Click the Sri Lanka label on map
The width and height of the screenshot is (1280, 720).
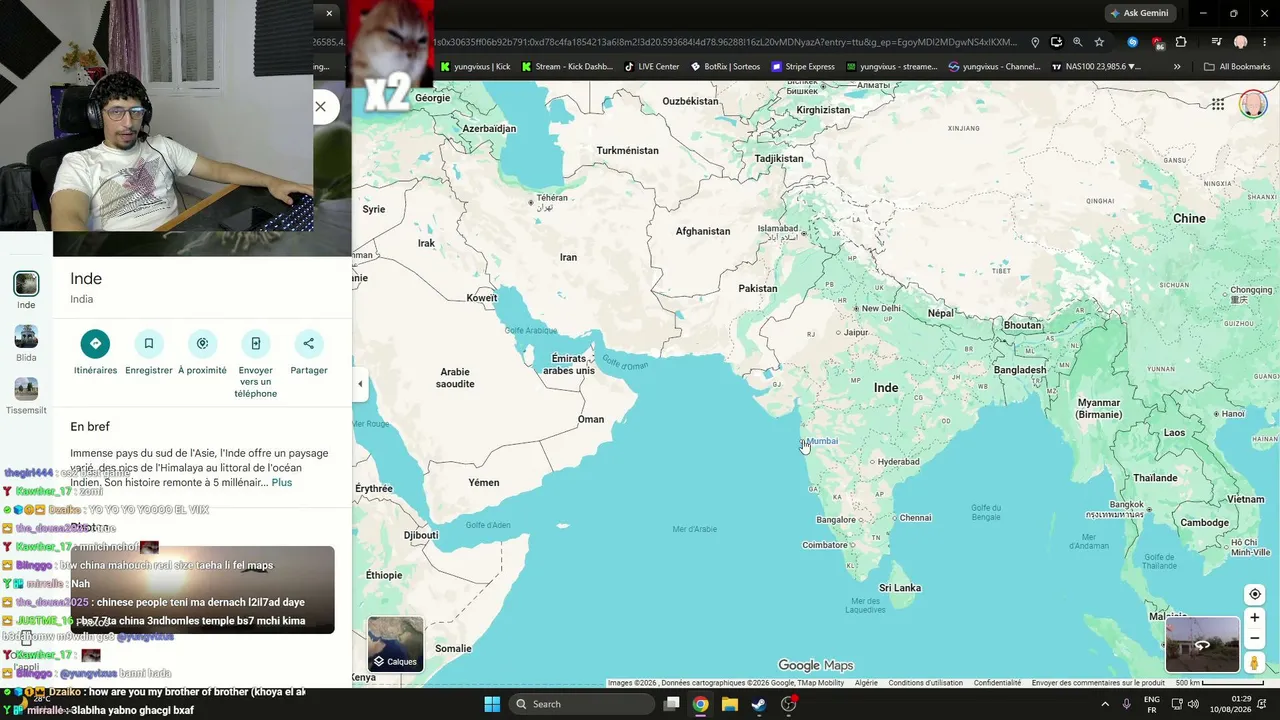pos(899,588)
